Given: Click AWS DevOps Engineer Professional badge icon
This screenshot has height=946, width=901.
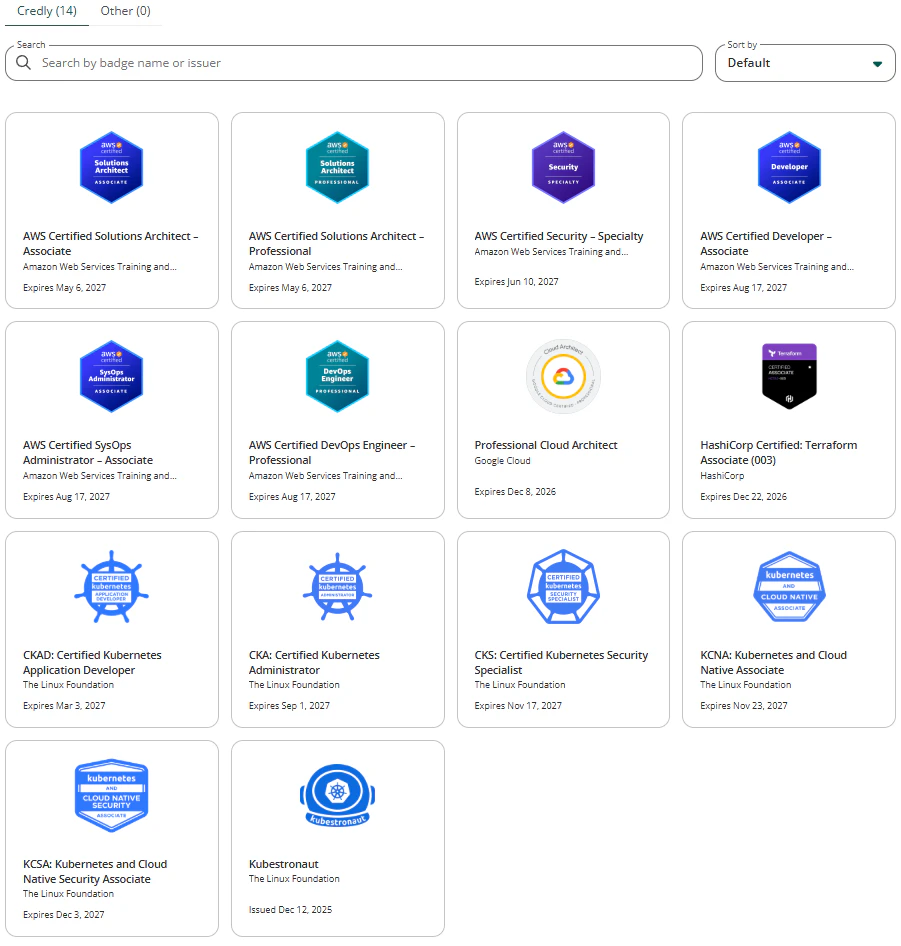Looking at the screenshot, I should (337, 376).
